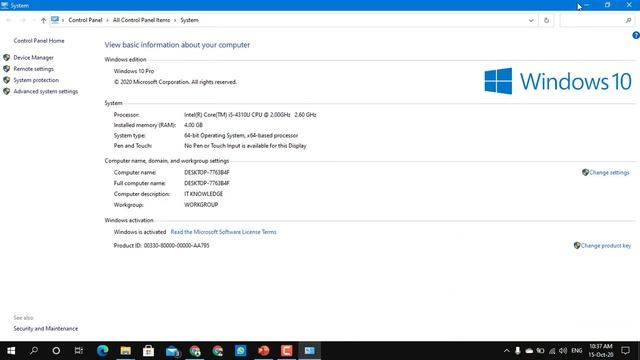Expand chevron after Control Panel breadcrumb
Image resolution: width=640 pixels, height=360 pixels.
(x=107, y=20)
